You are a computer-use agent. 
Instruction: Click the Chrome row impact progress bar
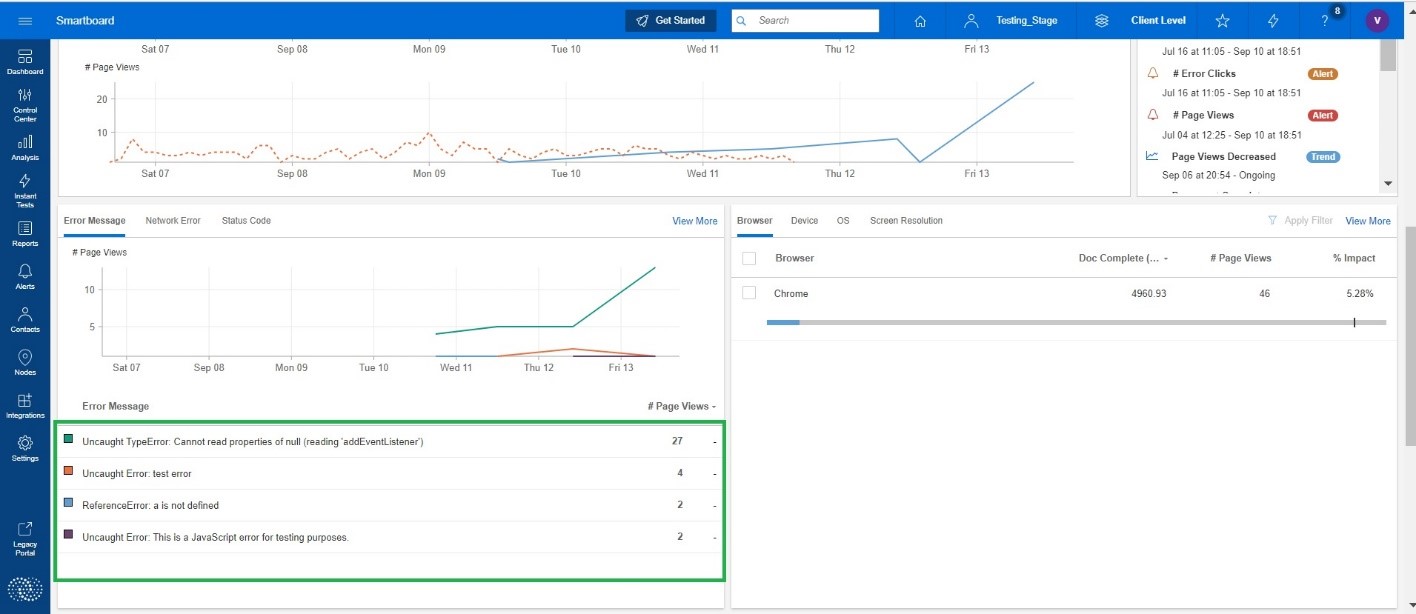pyautogui.click(x=1076, y=322)
